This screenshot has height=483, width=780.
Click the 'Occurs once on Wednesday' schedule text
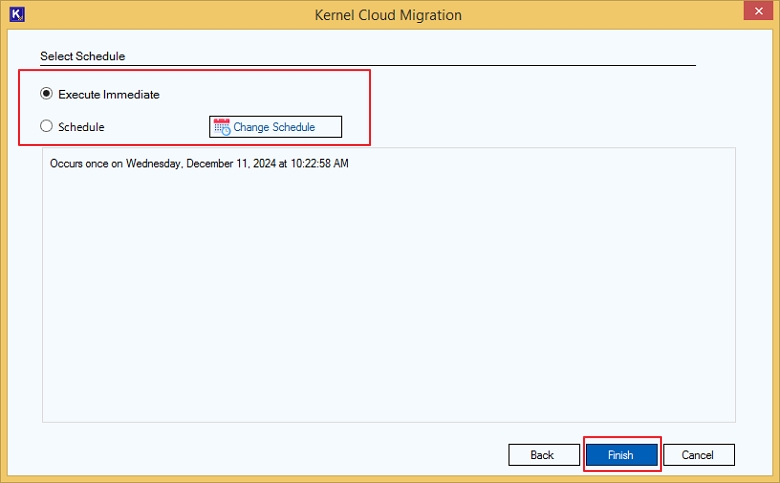click(199, 164)
